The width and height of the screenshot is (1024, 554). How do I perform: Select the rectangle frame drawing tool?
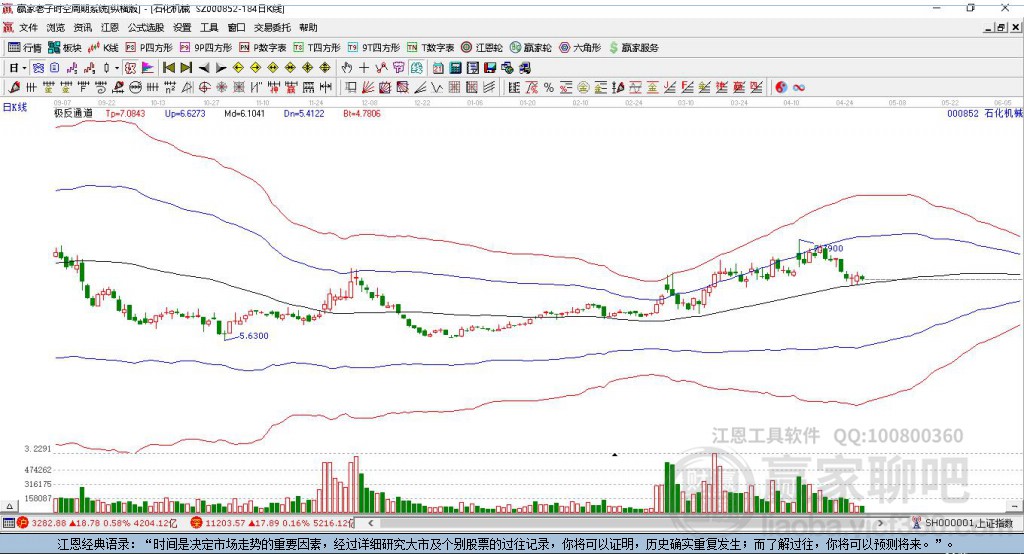pos(350,87)
